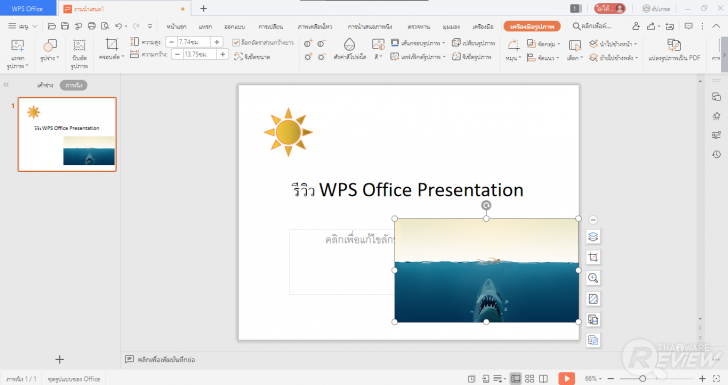This screenshot has height=385, width=728.
Task: Print the presentation using the printer icon
Action: pos(92,26)
